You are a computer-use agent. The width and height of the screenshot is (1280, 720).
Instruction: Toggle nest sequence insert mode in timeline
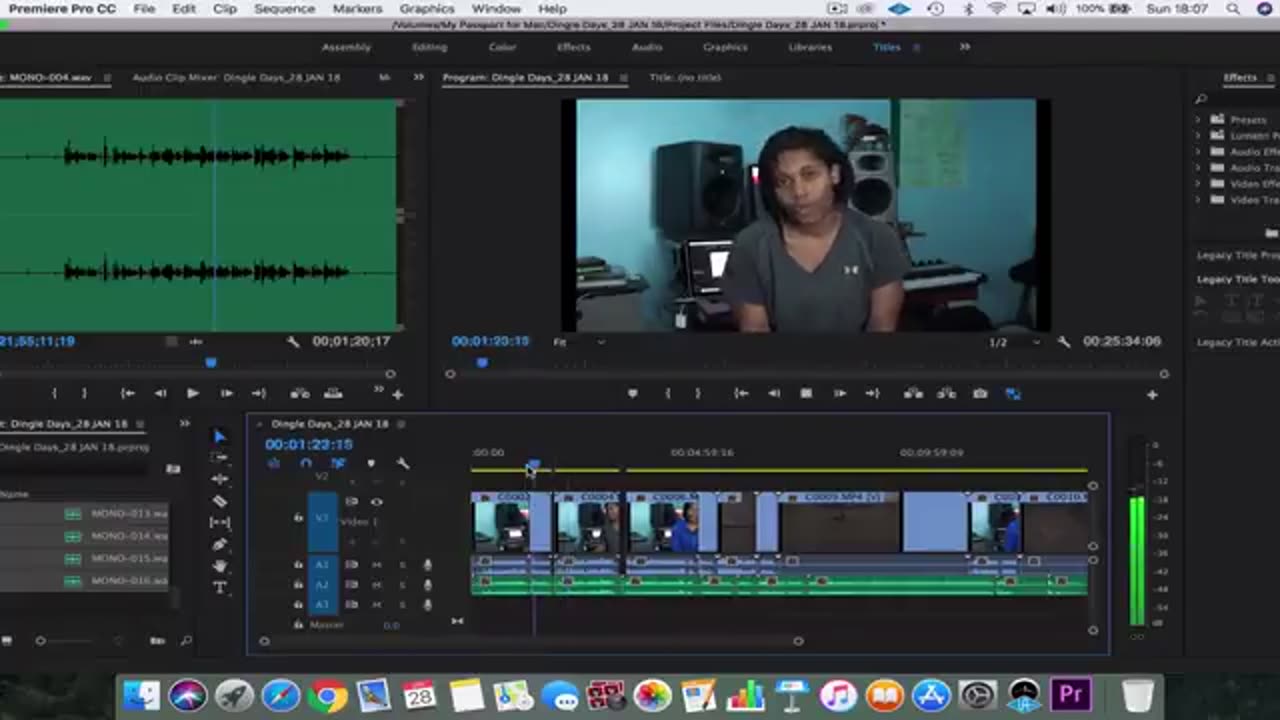[x=273, y=463]
